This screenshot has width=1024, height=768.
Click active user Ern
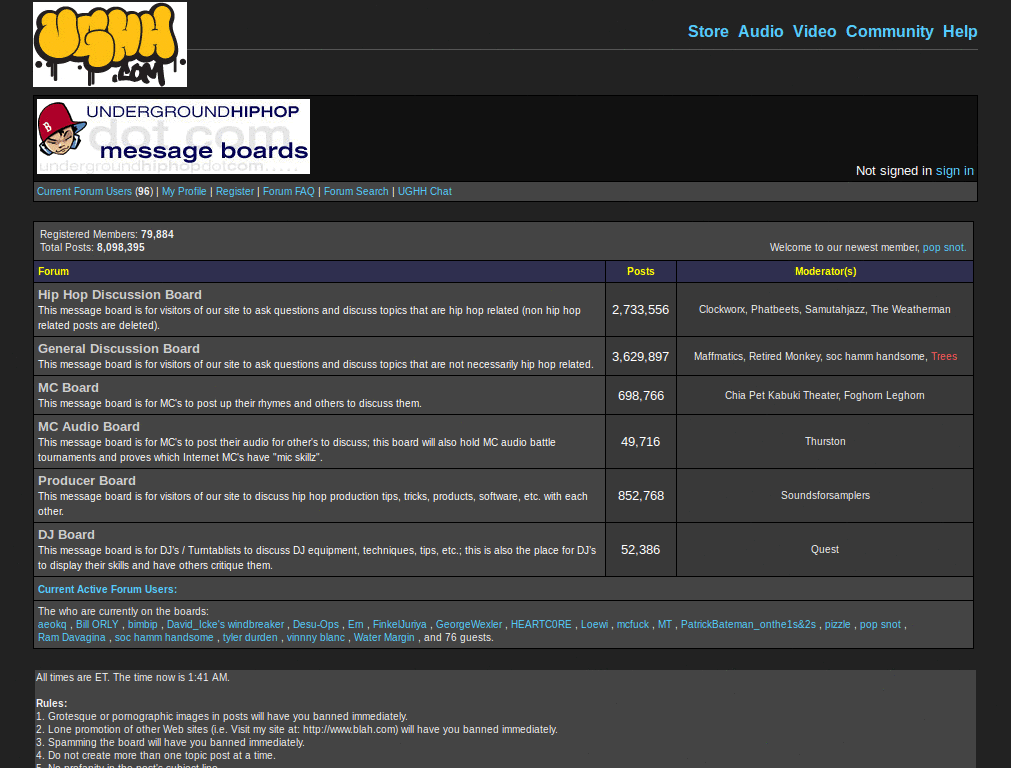356,624
